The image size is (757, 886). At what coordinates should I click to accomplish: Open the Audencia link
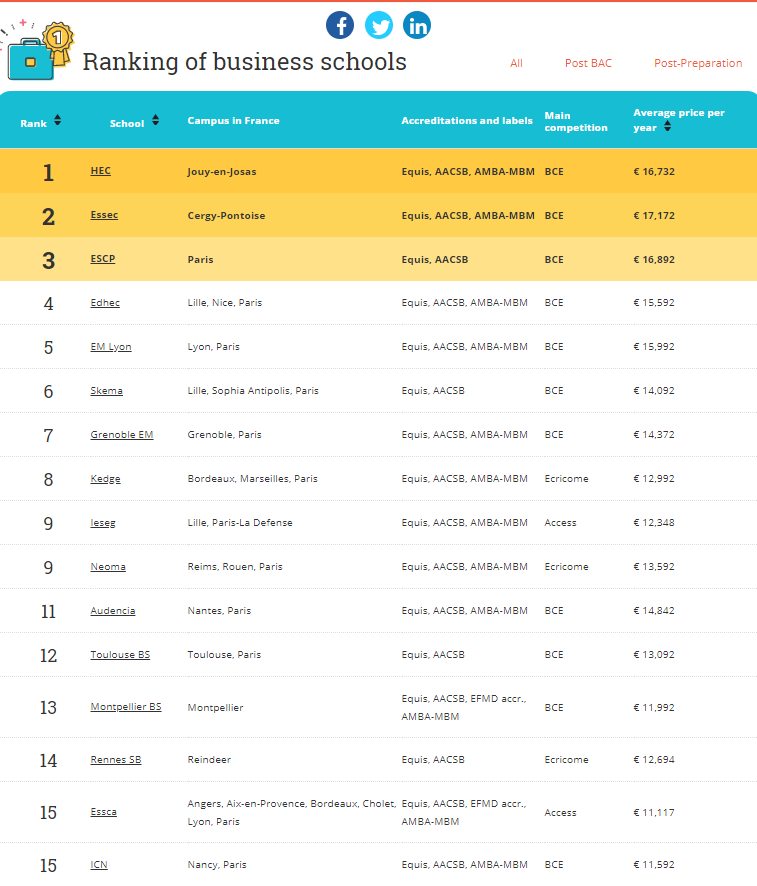coord(113,611)
